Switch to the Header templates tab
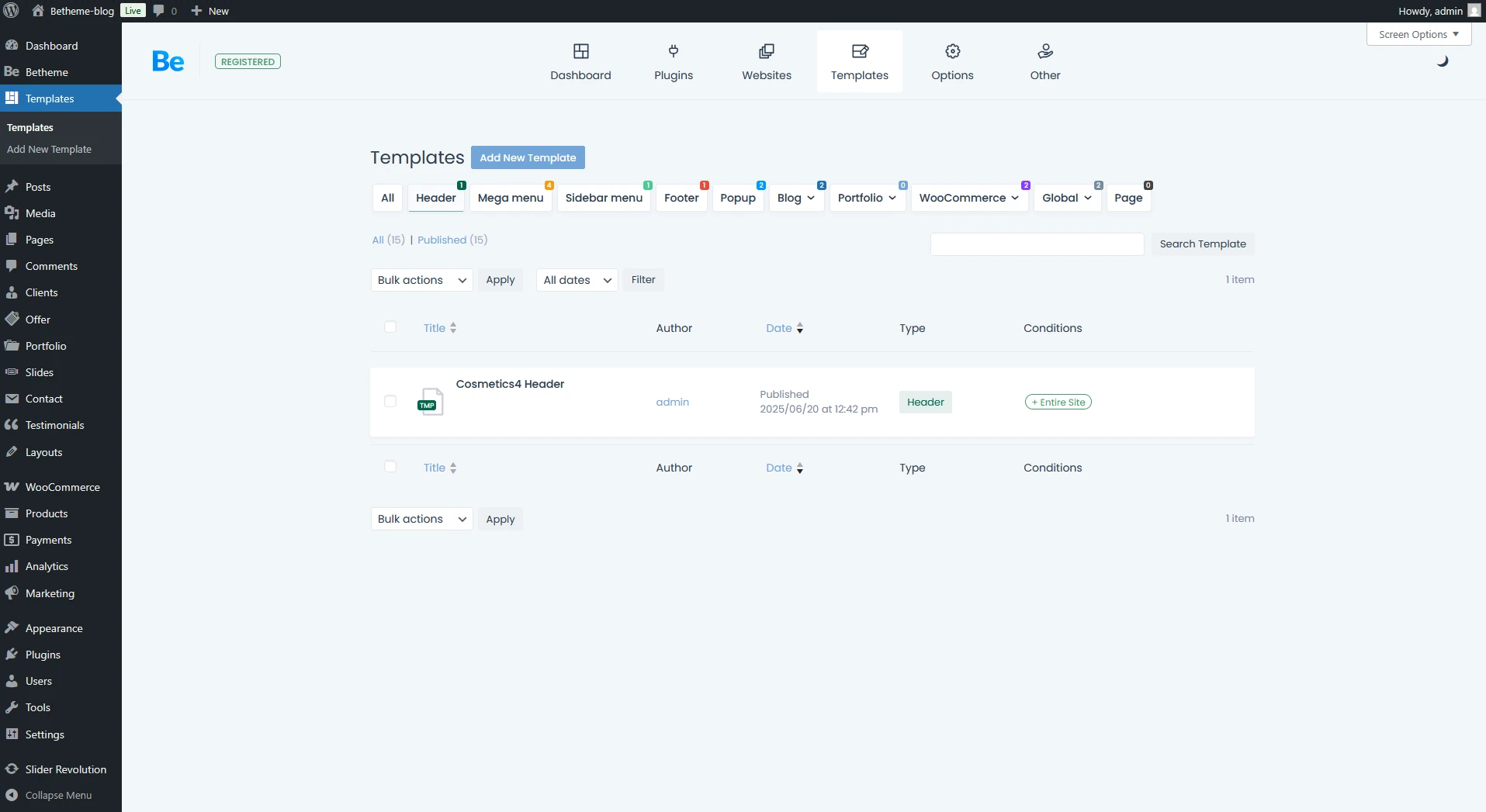Viewport: 1486px width, 812px height. [436, 198]
